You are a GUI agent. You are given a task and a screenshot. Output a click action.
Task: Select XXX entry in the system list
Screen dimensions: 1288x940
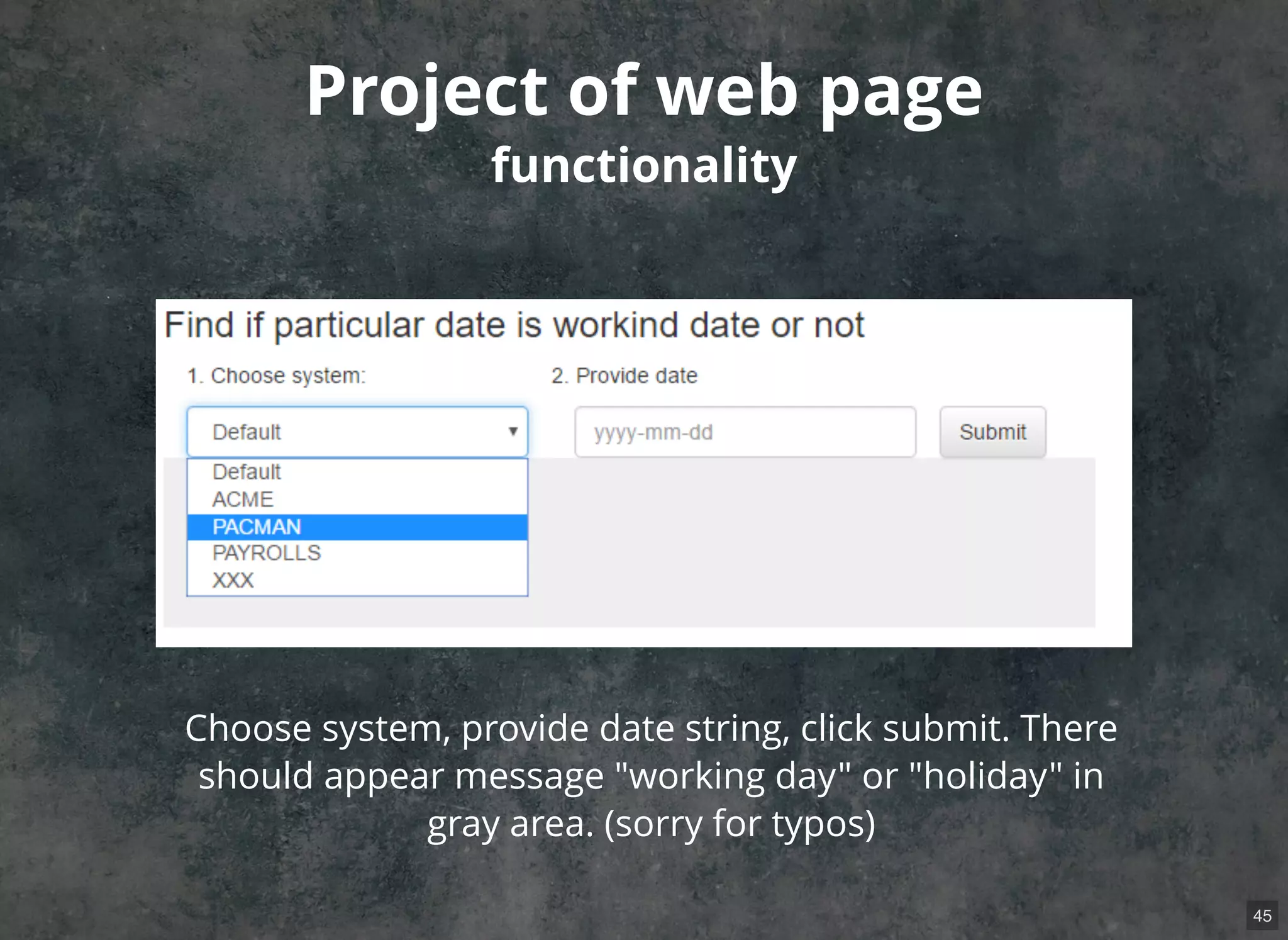coord(357,580)
